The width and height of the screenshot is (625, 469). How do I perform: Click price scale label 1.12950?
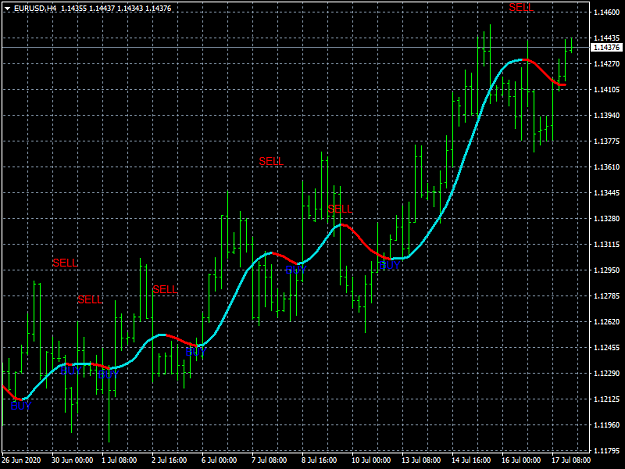[607, 270]
